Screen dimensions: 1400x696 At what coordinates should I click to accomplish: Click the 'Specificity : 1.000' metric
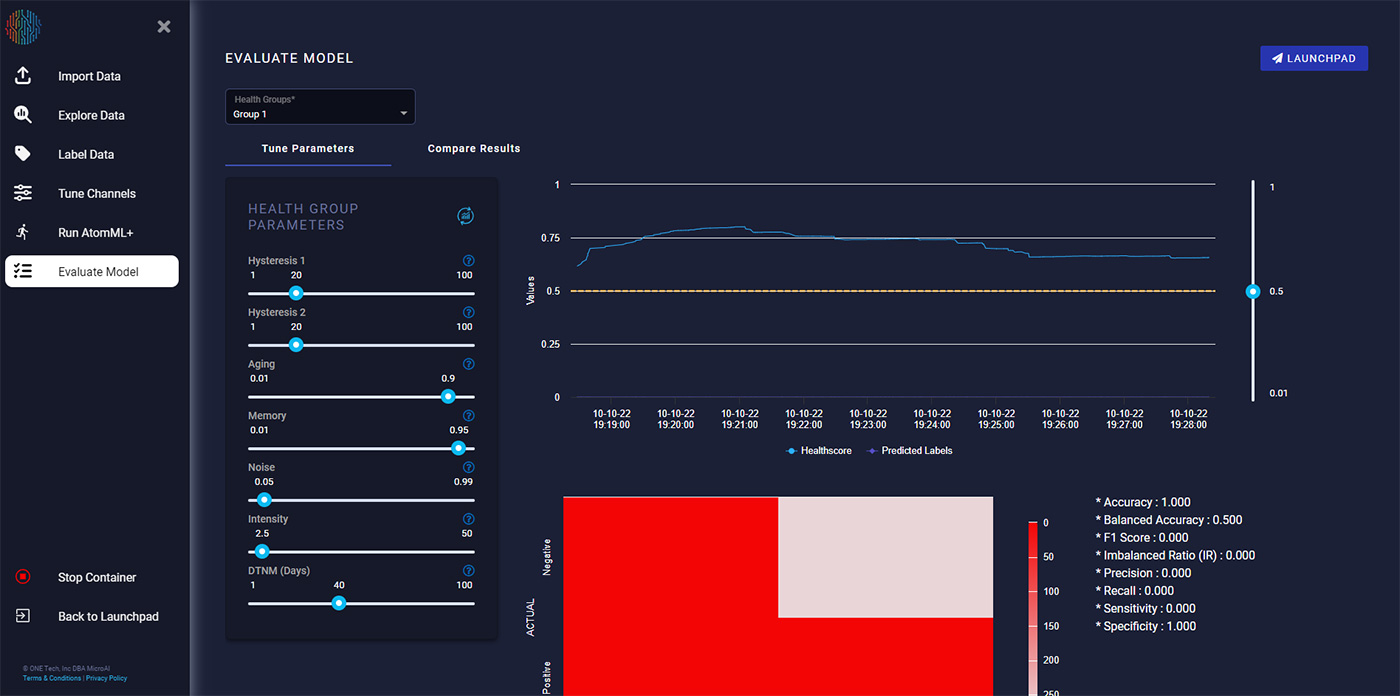pos(1145,626)
